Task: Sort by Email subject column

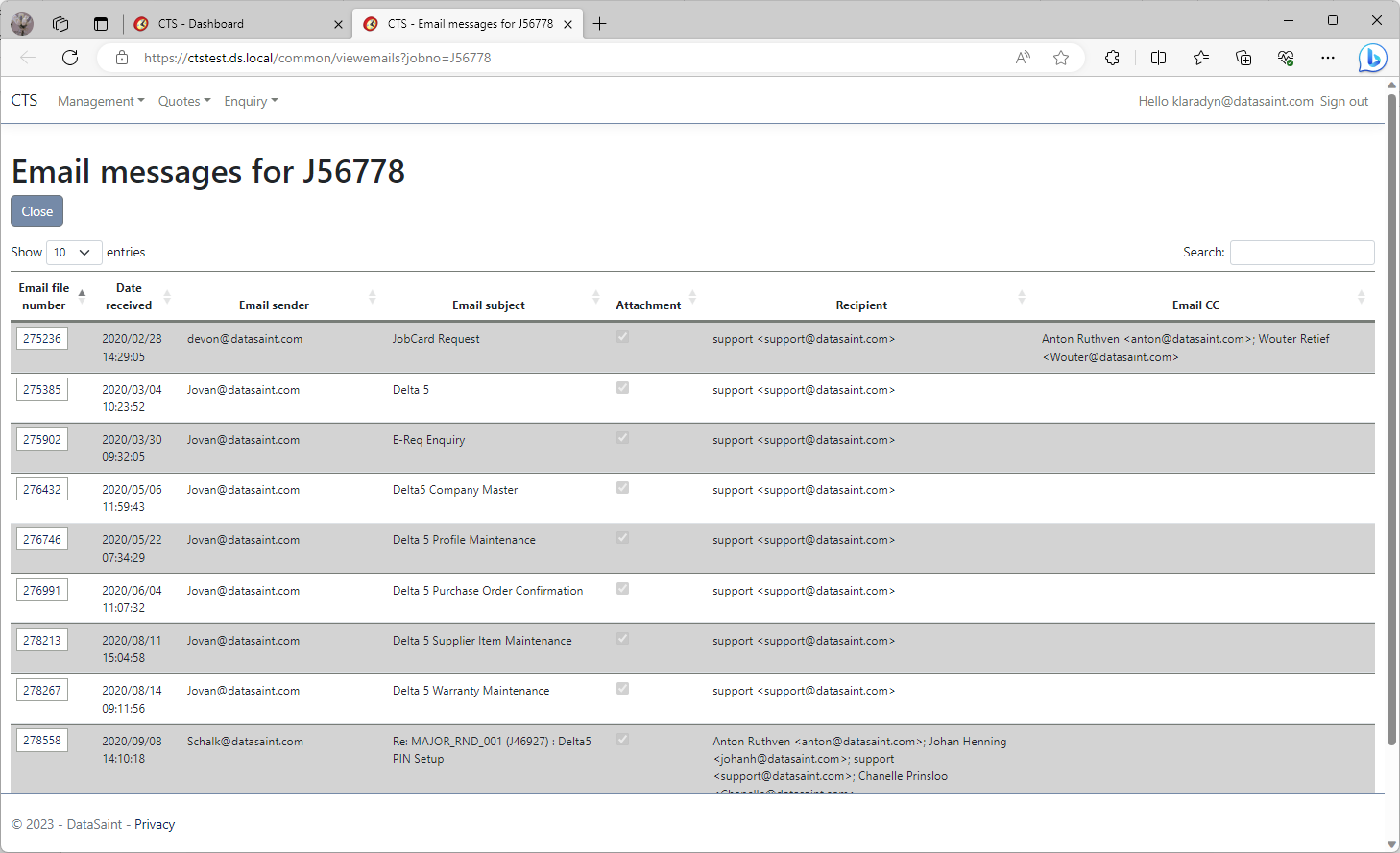Action: (494, 296)
